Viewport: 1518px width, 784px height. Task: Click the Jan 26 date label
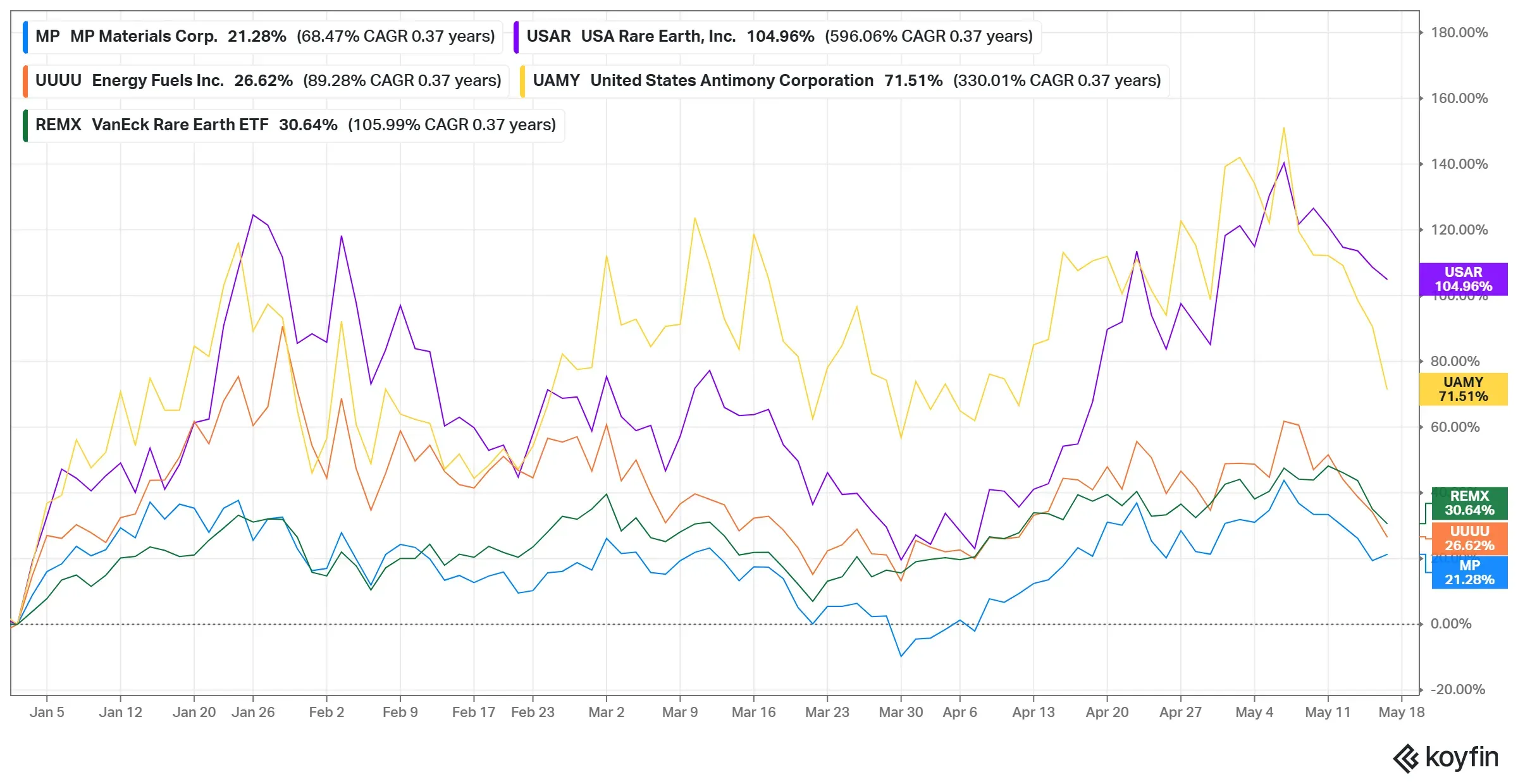coord(253,713)
